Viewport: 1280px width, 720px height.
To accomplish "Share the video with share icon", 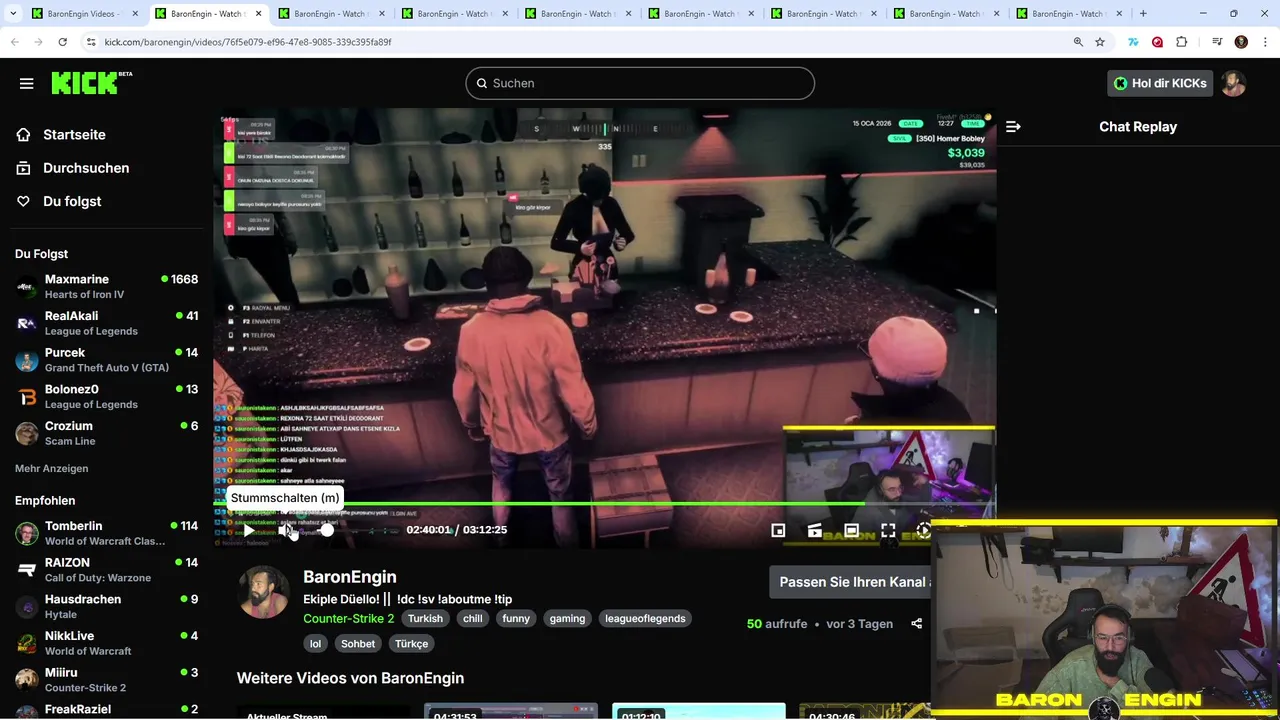I will coord(916,624).
